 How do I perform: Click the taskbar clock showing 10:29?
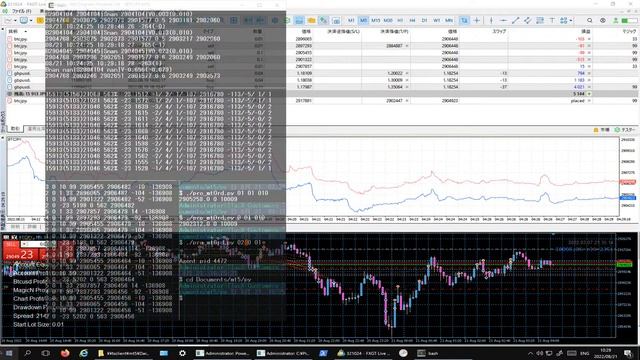tap(605, 353)
